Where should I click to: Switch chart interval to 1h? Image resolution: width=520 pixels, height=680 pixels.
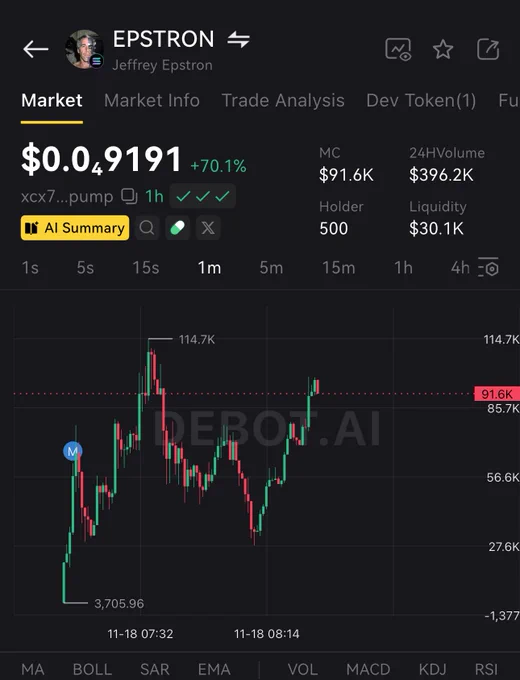click(403, 268)
